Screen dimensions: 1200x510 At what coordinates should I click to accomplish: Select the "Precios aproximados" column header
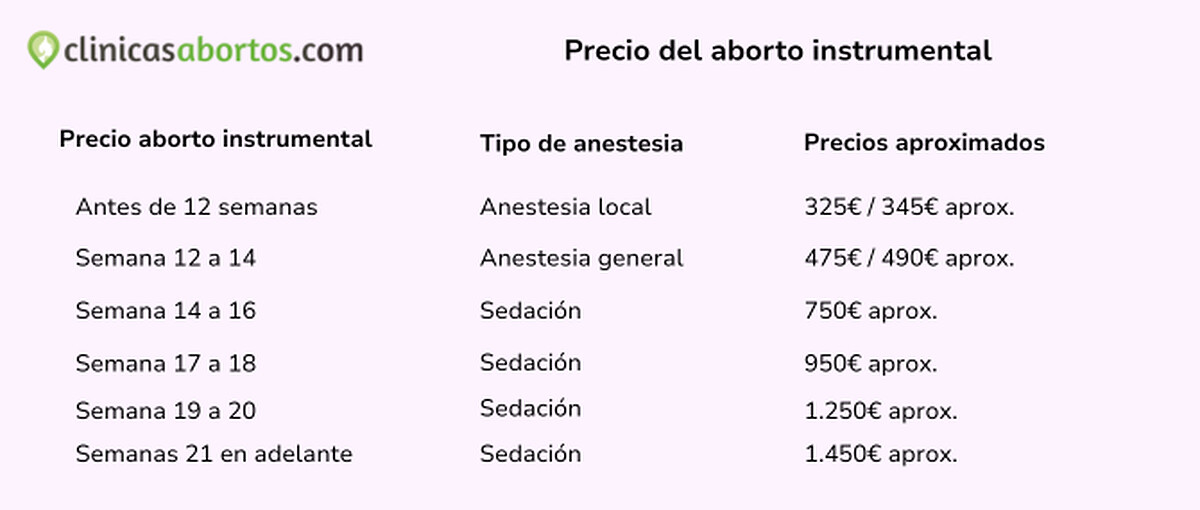click(923, 143)
